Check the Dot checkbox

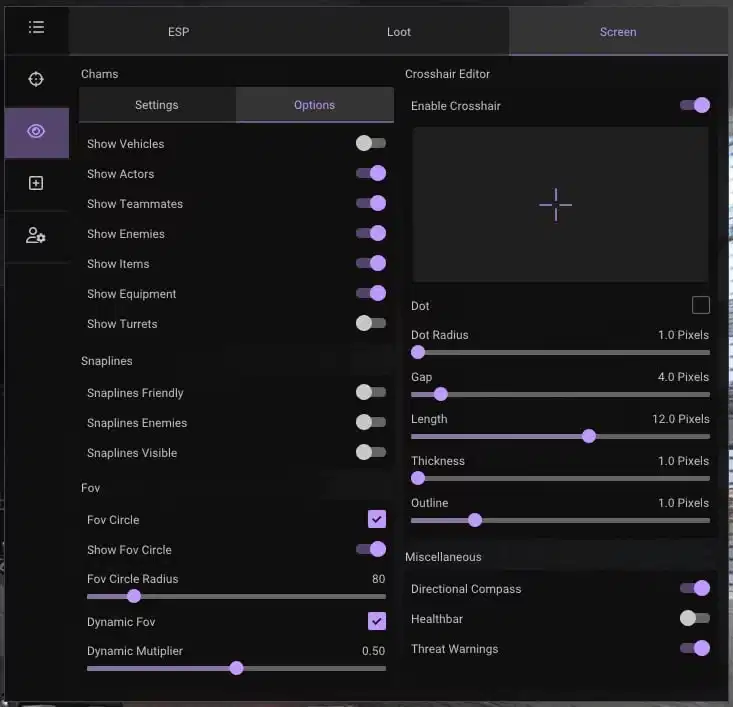point(700,305)
